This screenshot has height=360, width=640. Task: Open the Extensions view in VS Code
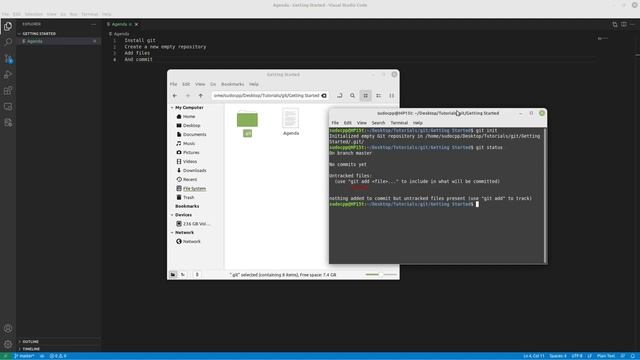[8, 91]
